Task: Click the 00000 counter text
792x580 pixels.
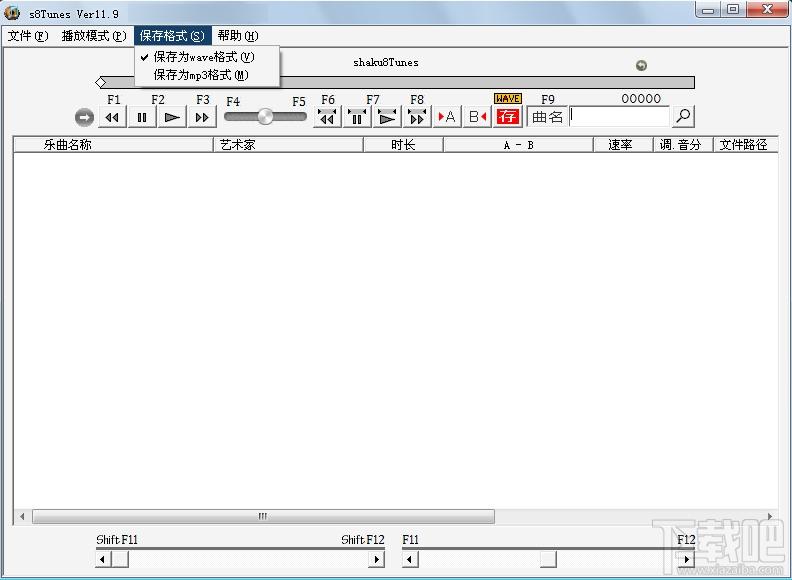Action: pos(641,99)
